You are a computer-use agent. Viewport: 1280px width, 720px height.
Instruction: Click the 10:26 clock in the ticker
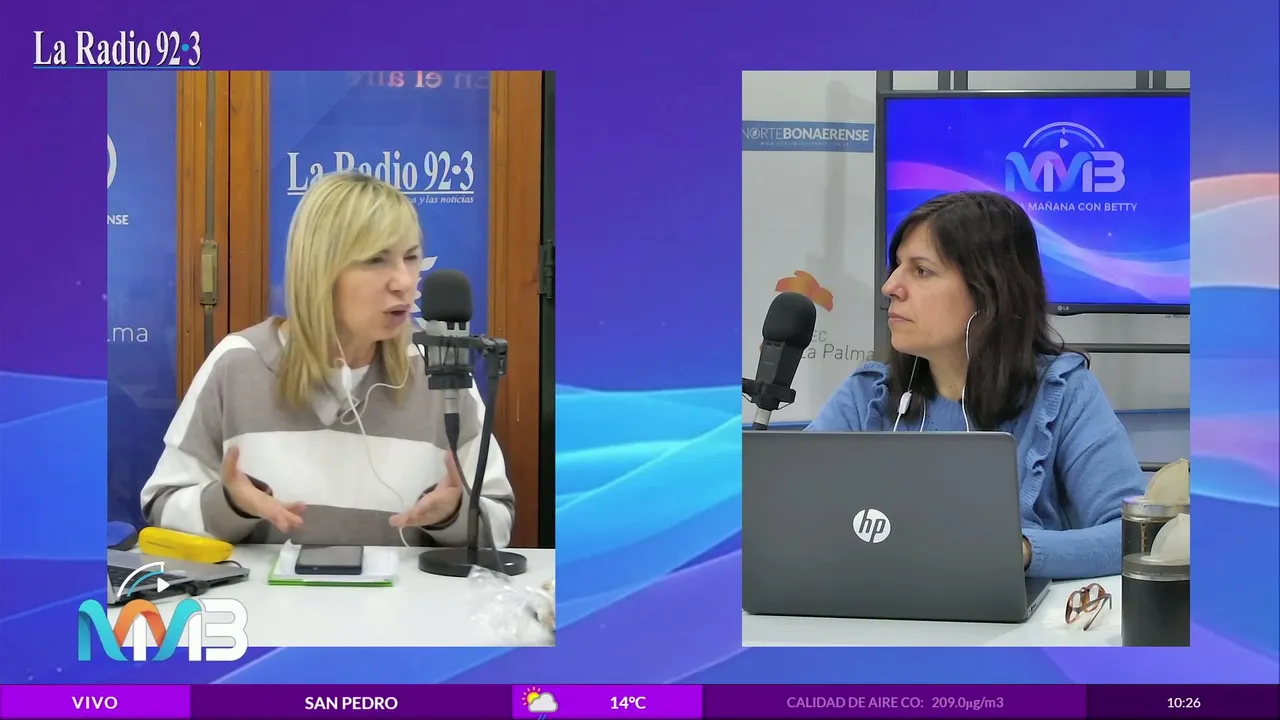click(1183, 703)
